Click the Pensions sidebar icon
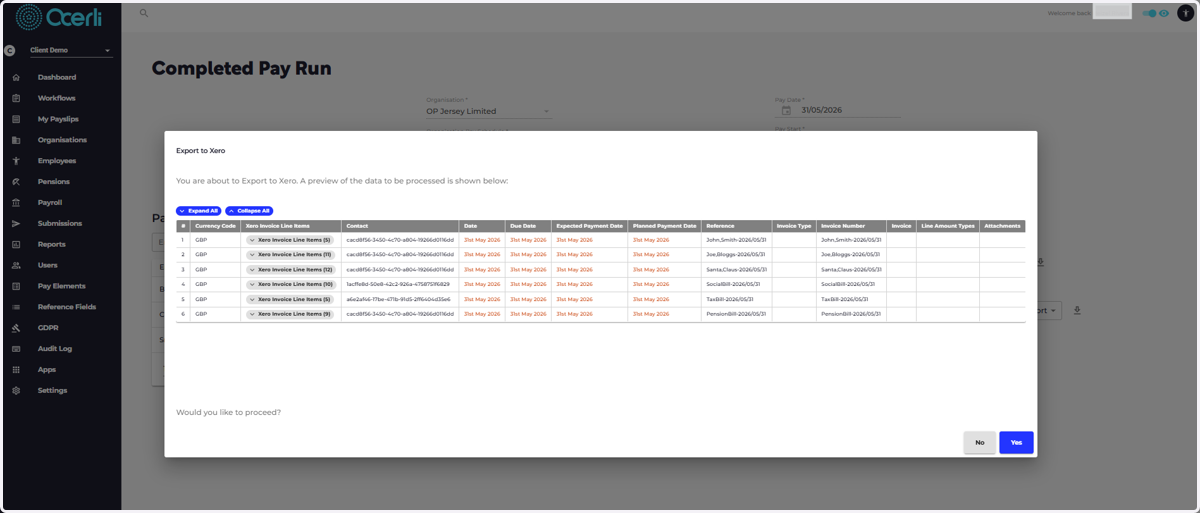Screen dimensions: 1200x513 coord(16,182)
